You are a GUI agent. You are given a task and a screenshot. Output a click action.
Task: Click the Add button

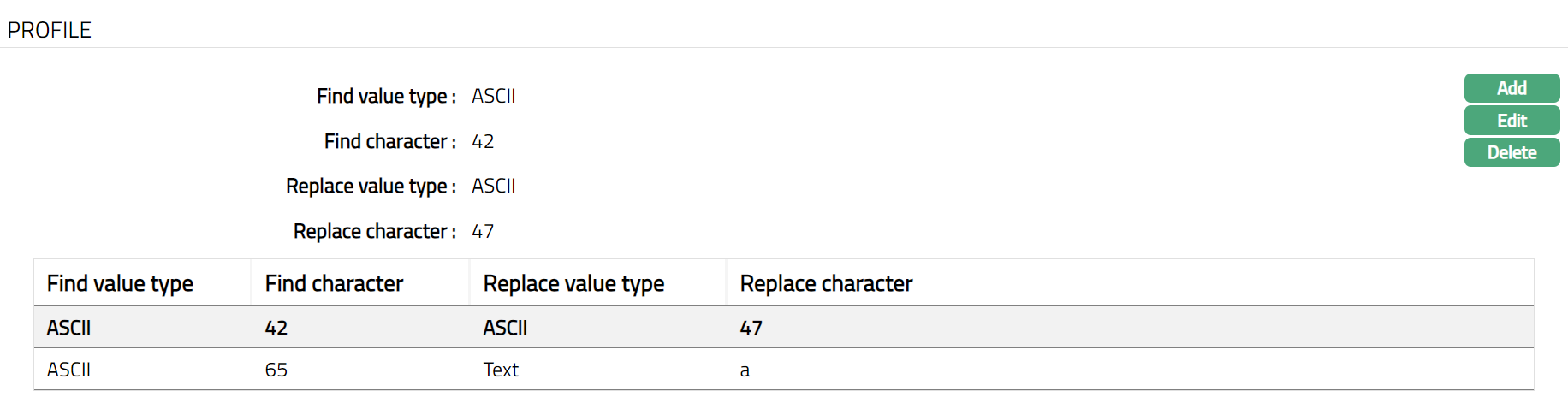[1512, 88]
